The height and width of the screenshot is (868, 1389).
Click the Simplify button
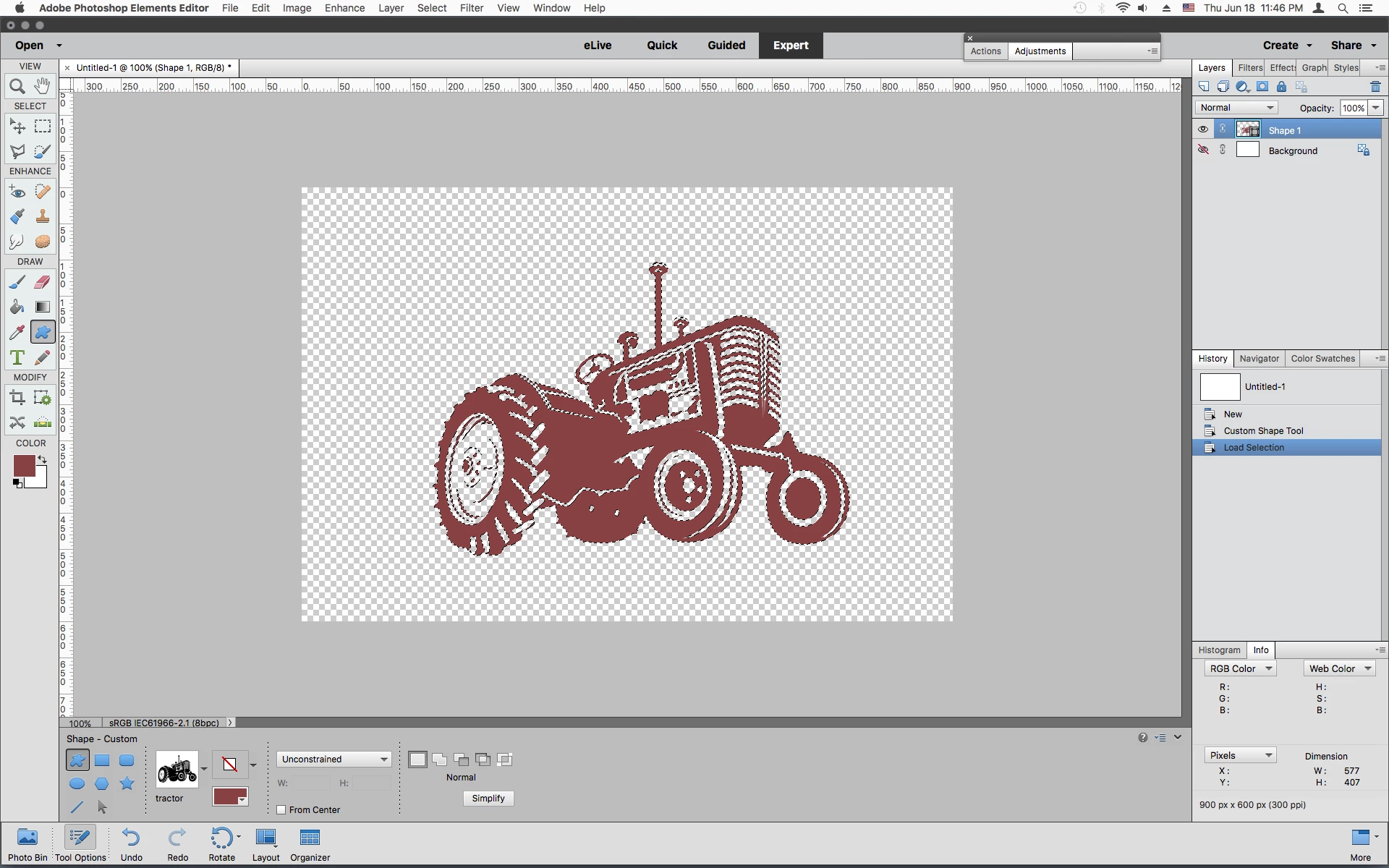coord(488,798)
